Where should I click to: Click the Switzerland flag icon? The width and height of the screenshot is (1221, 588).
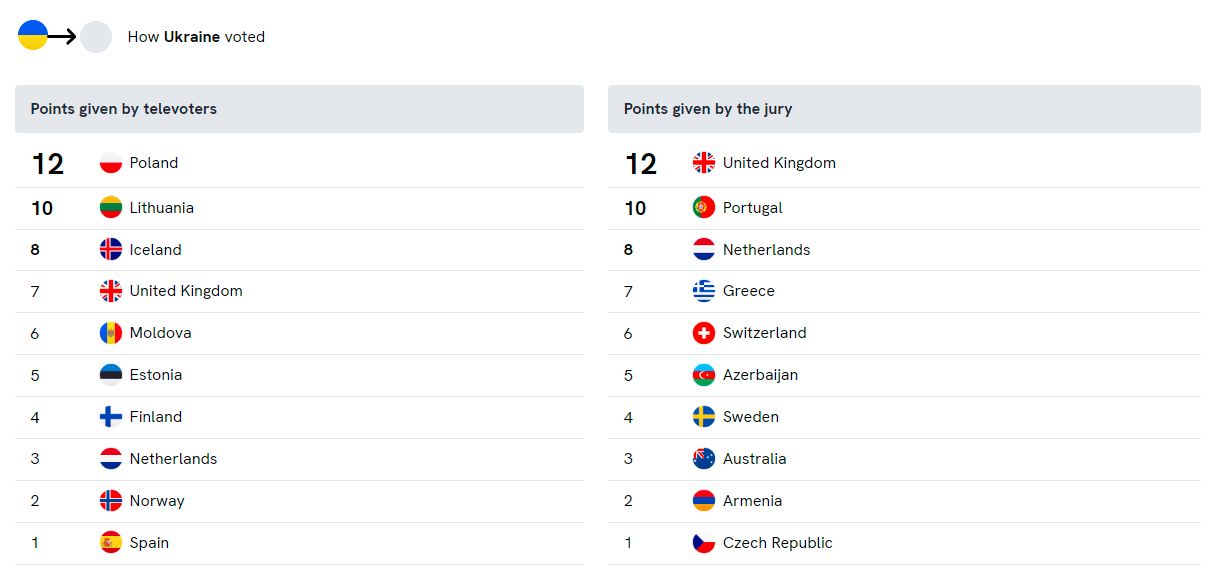(704, 333)
